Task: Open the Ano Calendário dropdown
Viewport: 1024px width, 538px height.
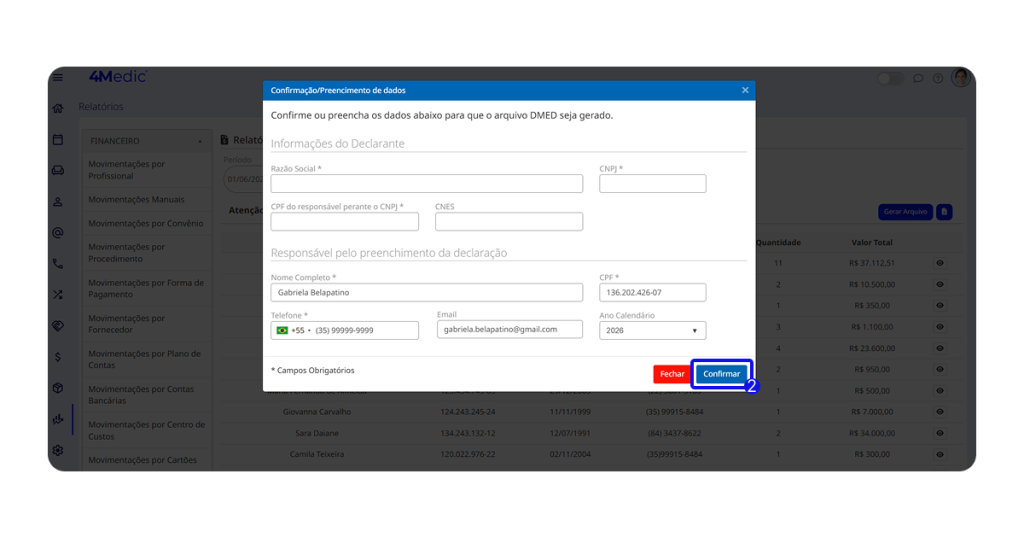Action: (x=652, y=330)
